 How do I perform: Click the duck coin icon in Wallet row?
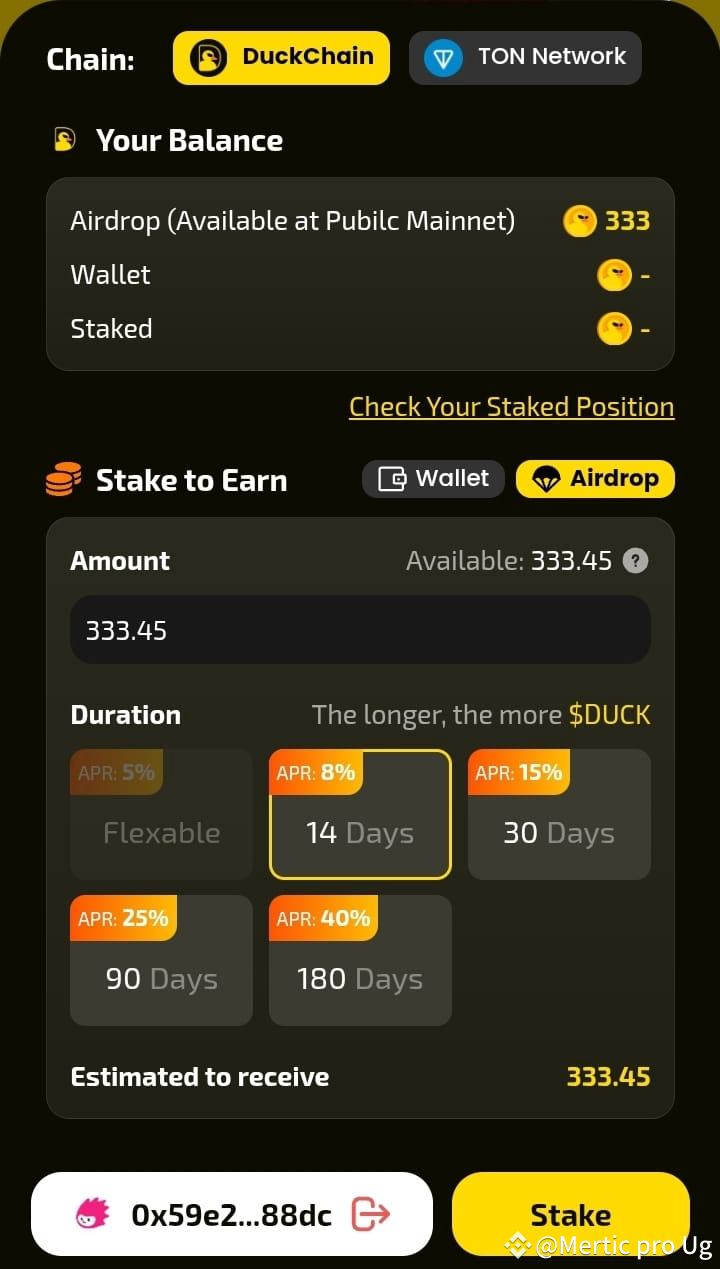click(x=614, y=274)
